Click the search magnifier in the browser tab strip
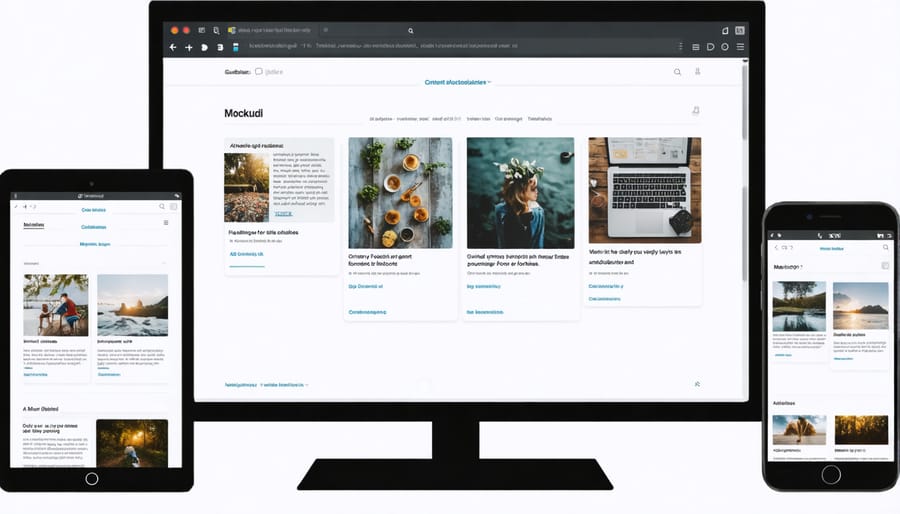The width and height of the screenshot is (900, 514). [x=410, y=30]
